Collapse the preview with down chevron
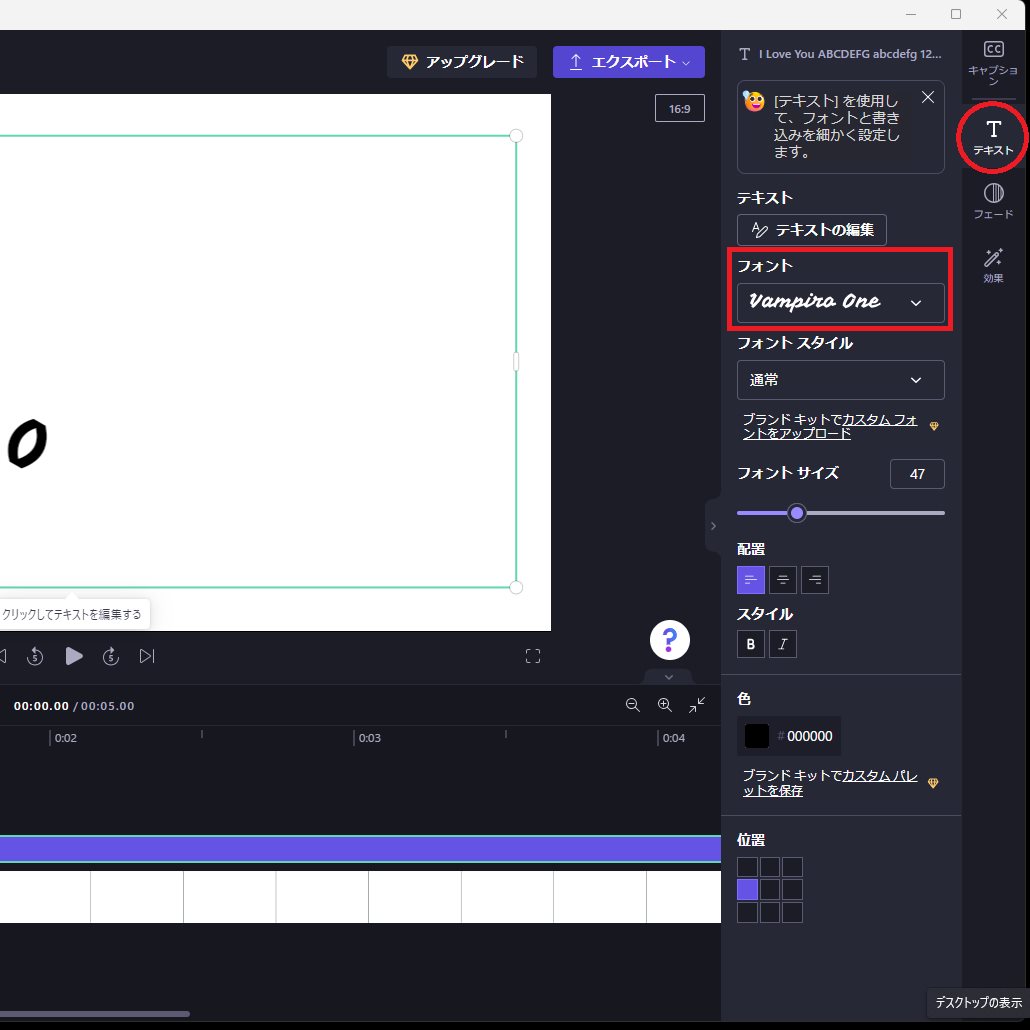 click(x=669, y=677)
